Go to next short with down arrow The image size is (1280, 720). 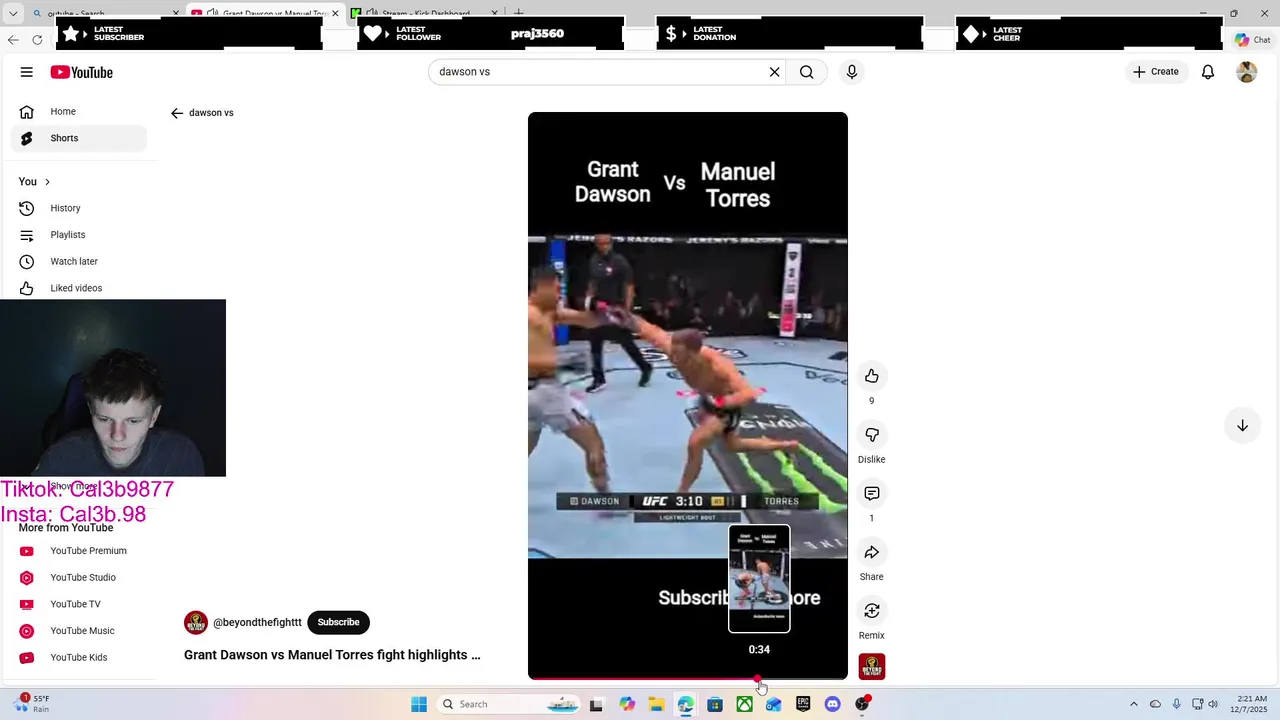(1242, 425)
